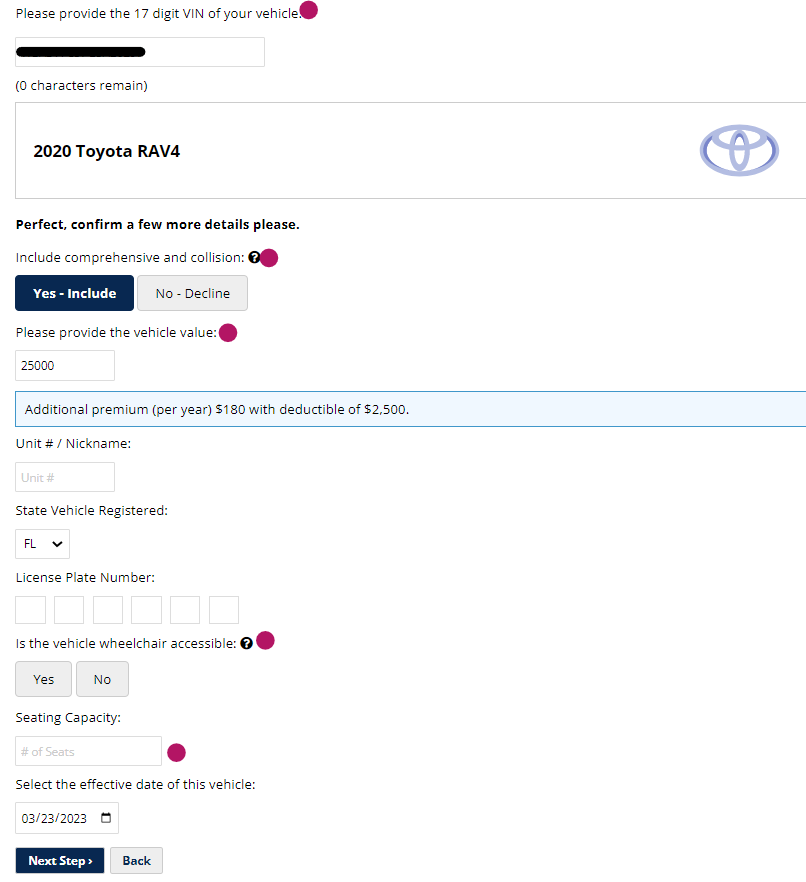Image resolution: width=806 pixels, height=882 pixels.
Task: Open help icon for comprehensive and collision
Action: tap(254, 257)
